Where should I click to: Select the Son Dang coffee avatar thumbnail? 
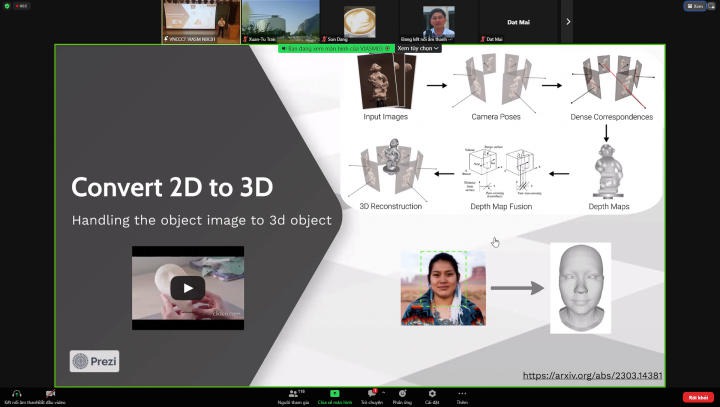(x=360, y=22)
